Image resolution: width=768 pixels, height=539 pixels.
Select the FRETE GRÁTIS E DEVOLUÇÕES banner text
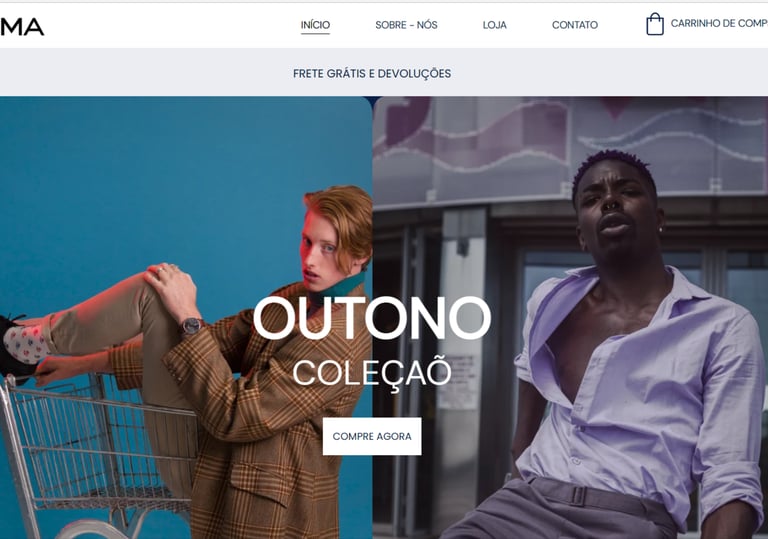coord(372,74)
